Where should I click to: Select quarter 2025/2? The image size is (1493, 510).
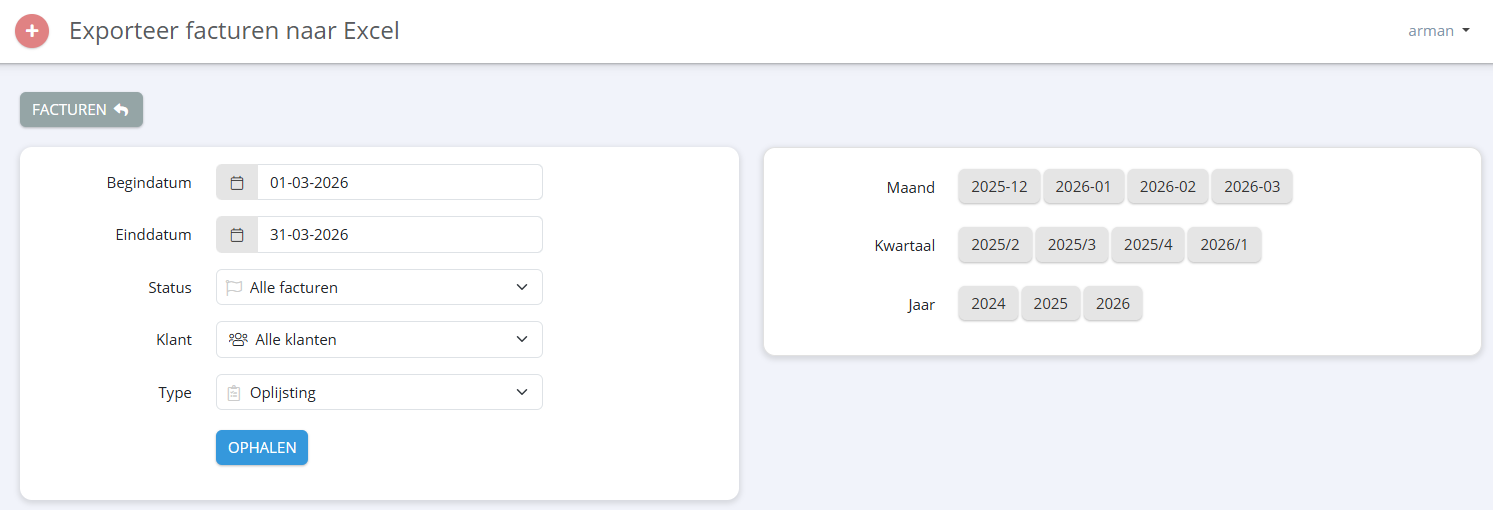pos(995,245)
